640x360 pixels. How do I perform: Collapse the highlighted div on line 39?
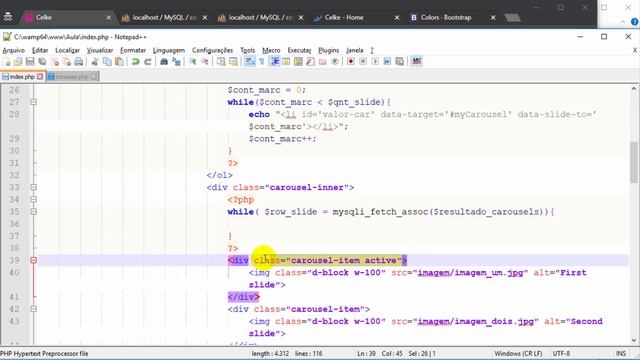[x=33, y=260]
